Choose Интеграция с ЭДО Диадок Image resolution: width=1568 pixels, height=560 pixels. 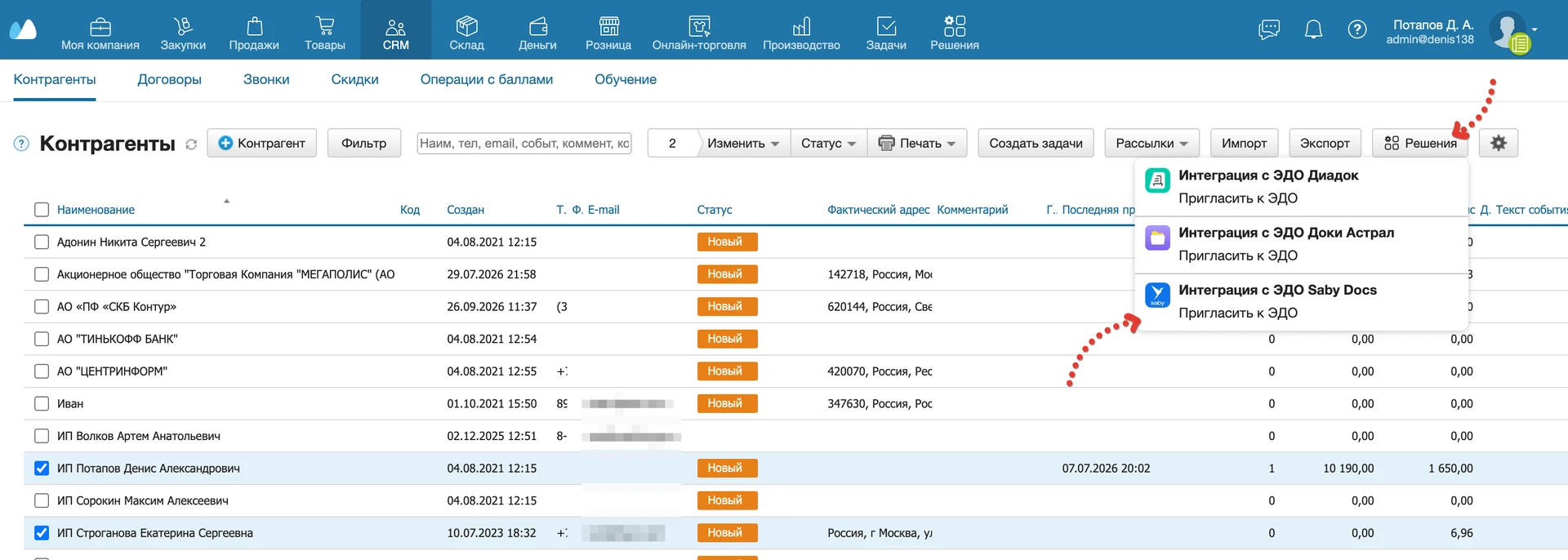click(1302, 187)
